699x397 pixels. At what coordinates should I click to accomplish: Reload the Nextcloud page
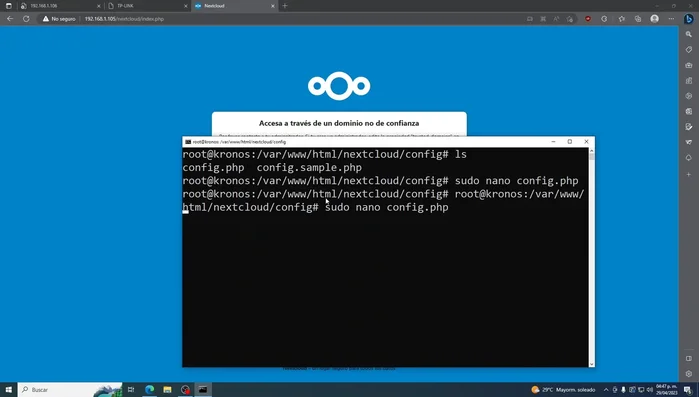26,19
